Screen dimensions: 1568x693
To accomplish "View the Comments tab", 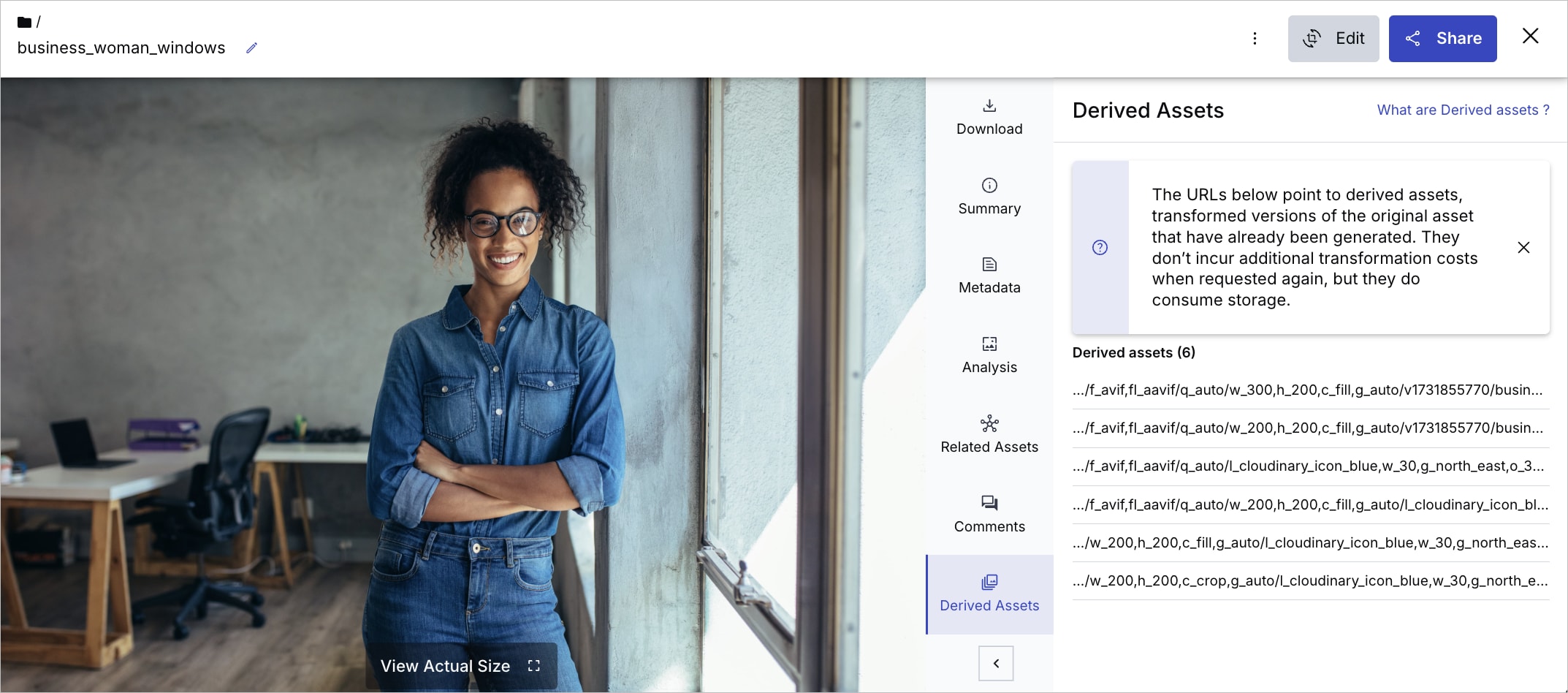I will pos(989,515).
